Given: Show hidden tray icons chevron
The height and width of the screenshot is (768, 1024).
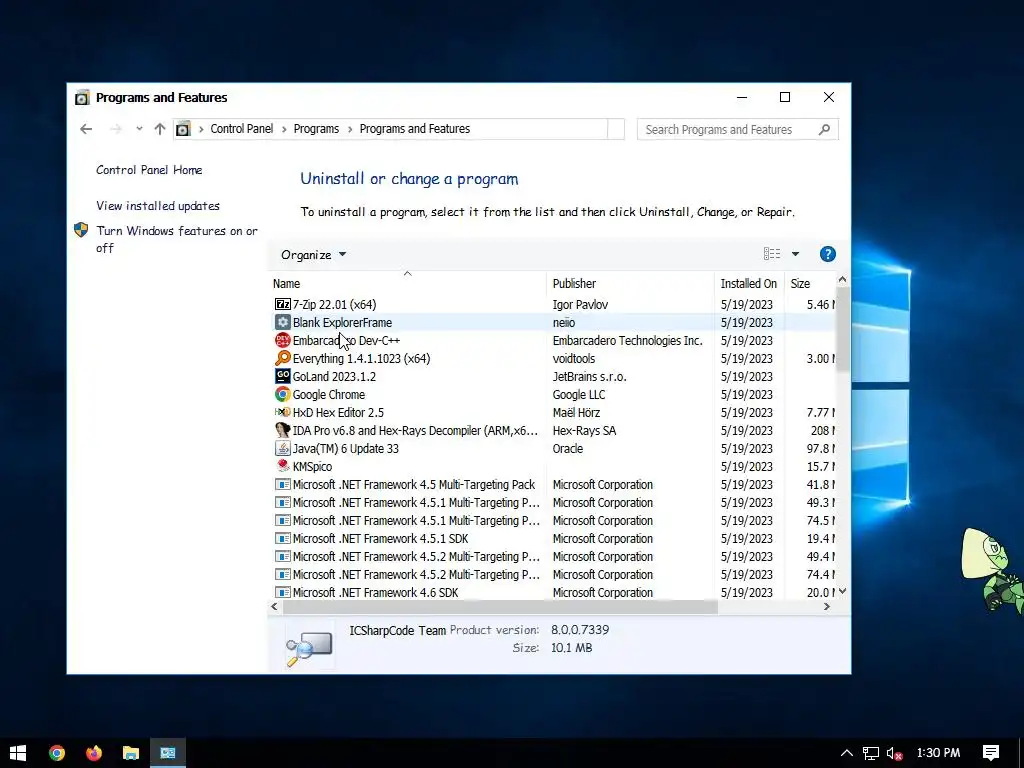Looking at the screenshot, I should pos(846,753).
